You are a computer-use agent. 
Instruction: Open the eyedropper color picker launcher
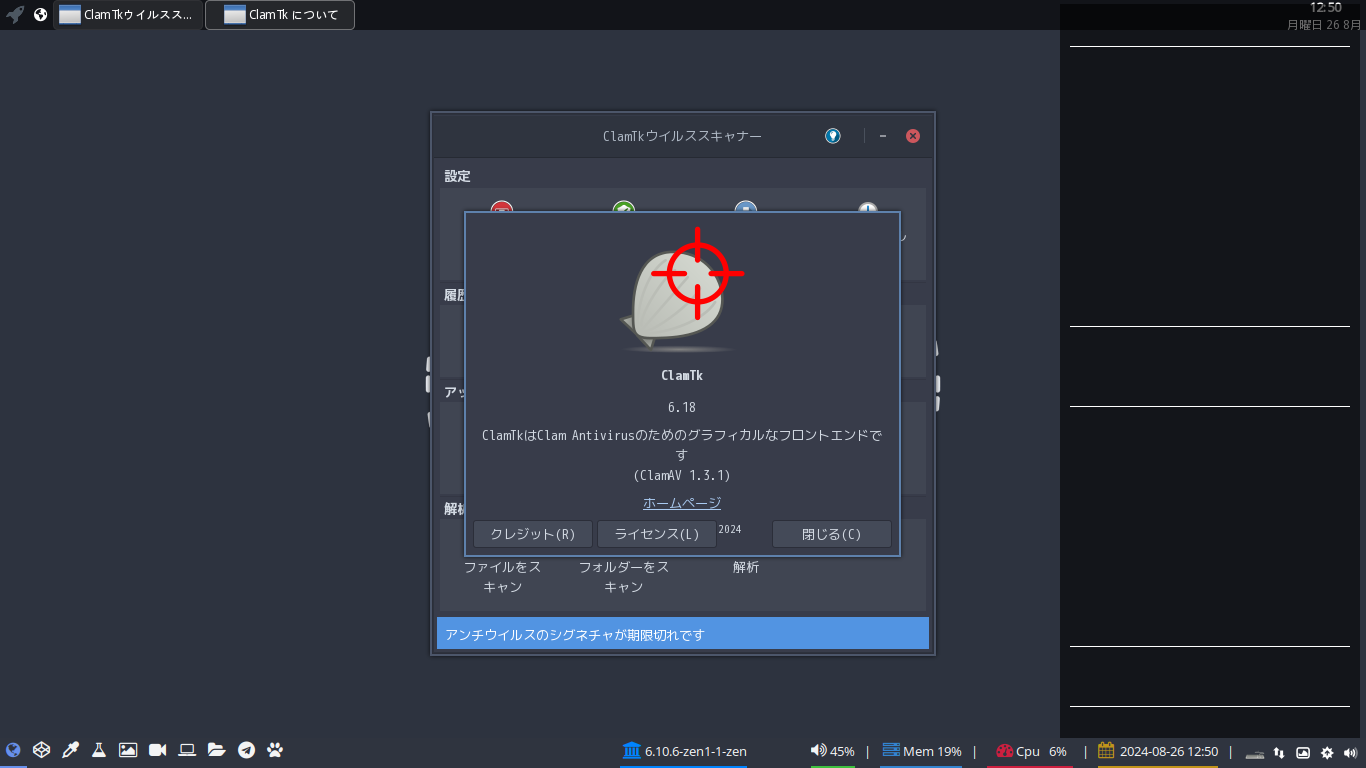70,750
